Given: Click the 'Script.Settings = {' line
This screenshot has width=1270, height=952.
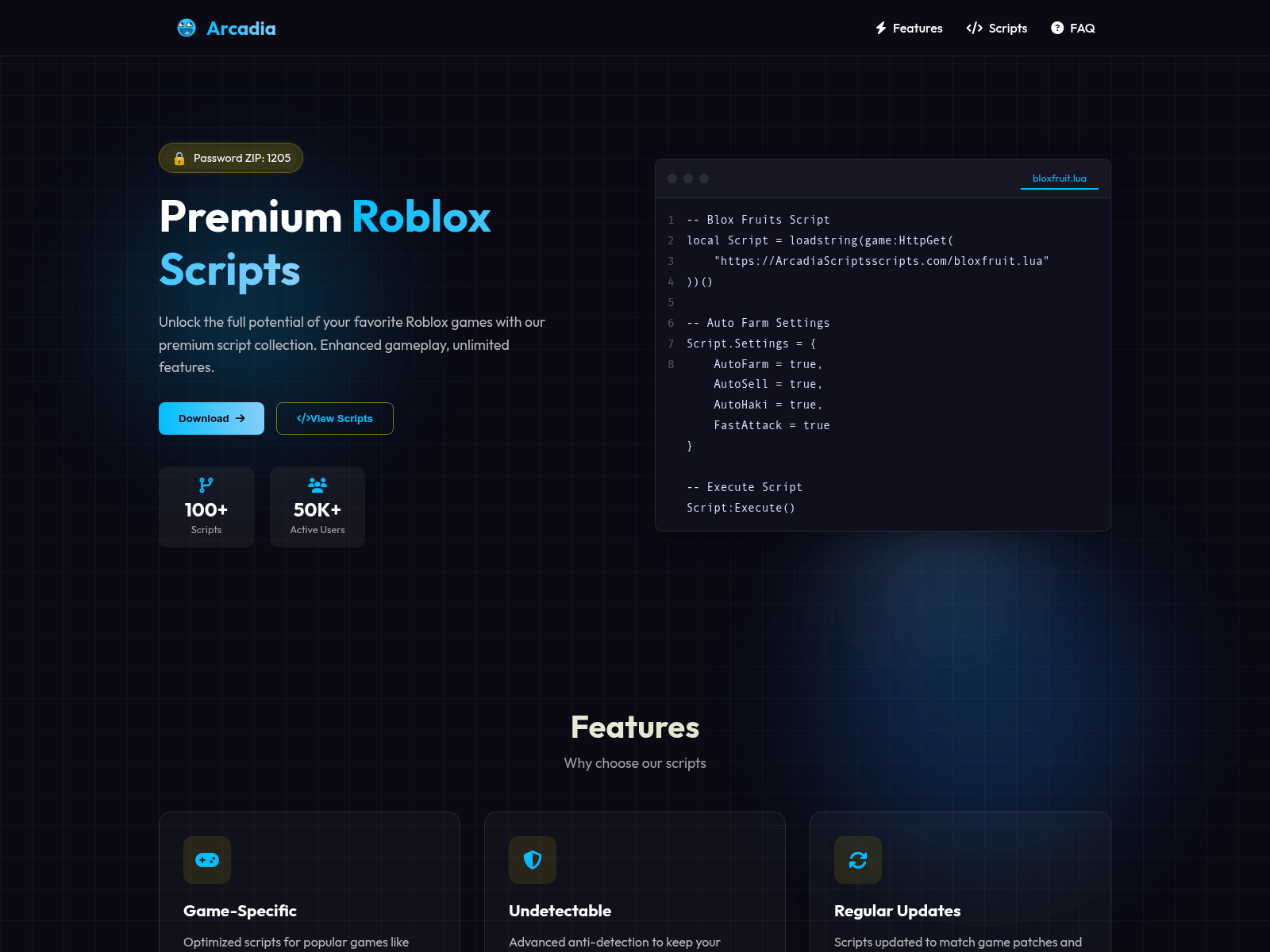Looking at the screenshot, I should click(751, 344).
